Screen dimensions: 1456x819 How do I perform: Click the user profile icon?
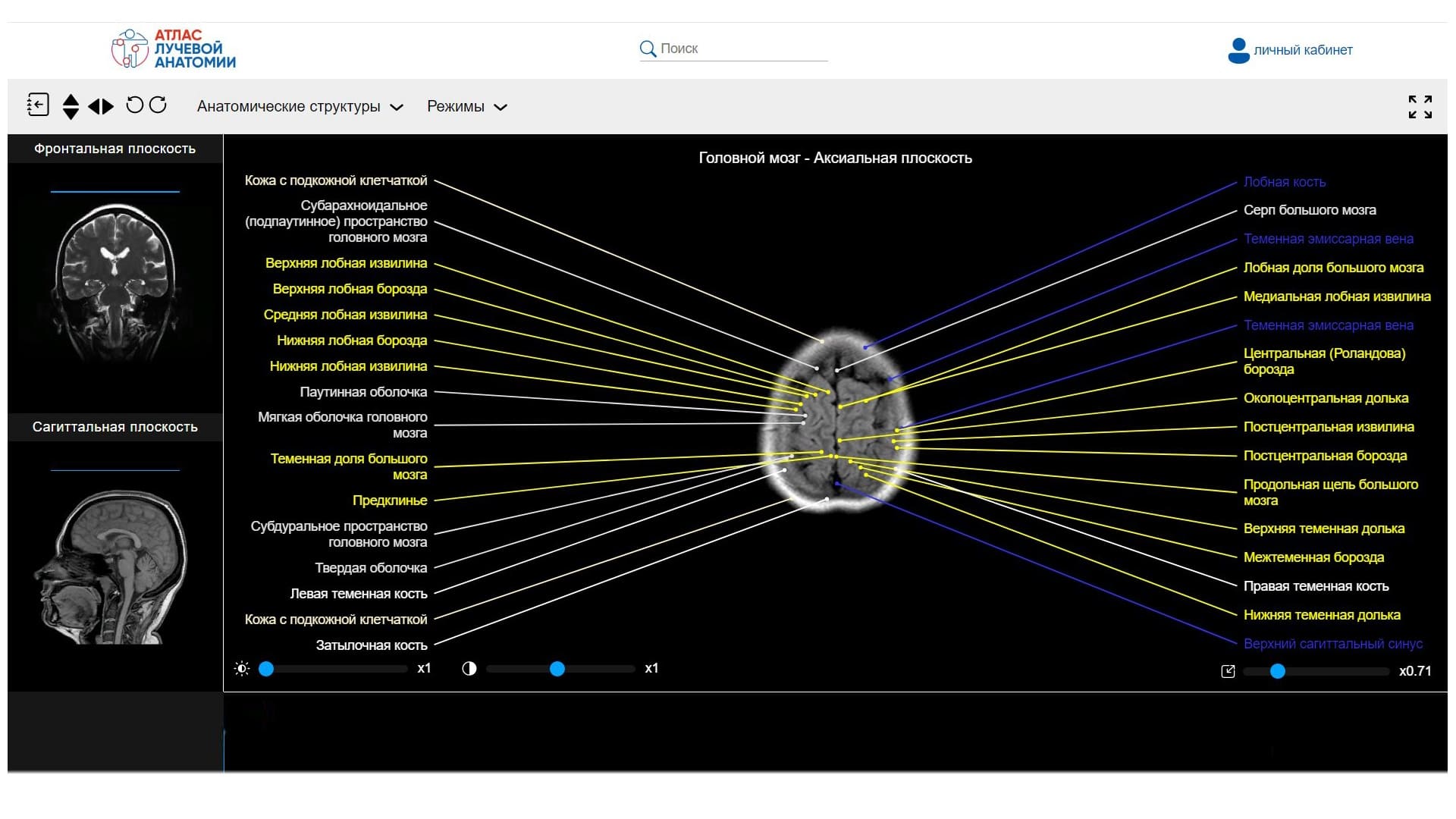[1238, 50]
